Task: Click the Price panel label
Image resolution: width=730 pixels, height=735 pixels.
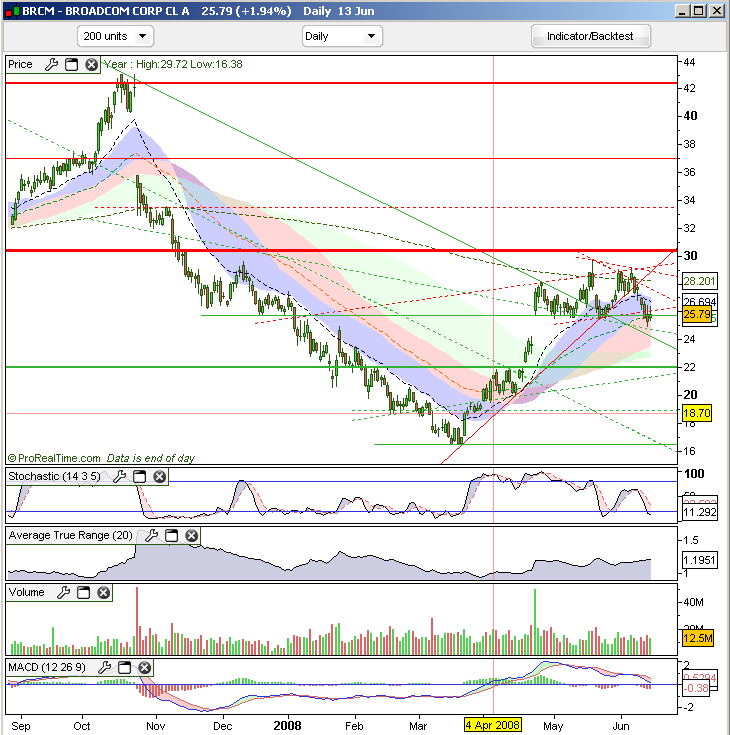Action: coord(21,64)
